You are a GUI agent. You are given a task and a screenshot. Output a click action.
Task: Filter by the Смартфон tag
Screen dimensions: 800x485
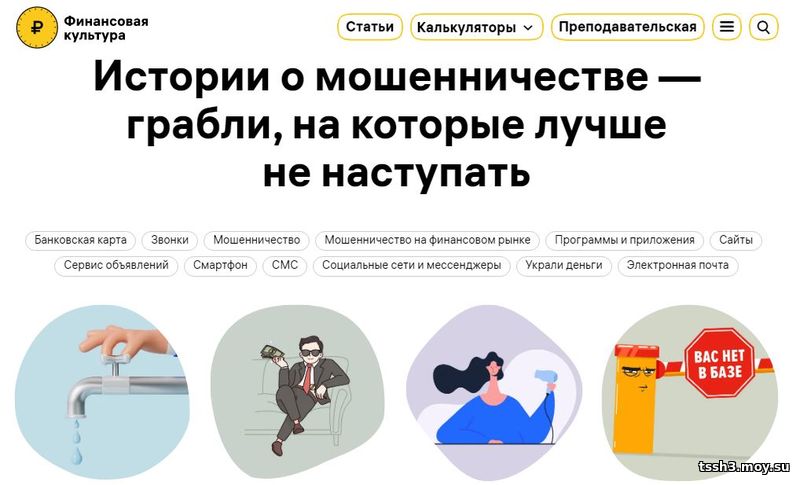click(x=220, y=266)
